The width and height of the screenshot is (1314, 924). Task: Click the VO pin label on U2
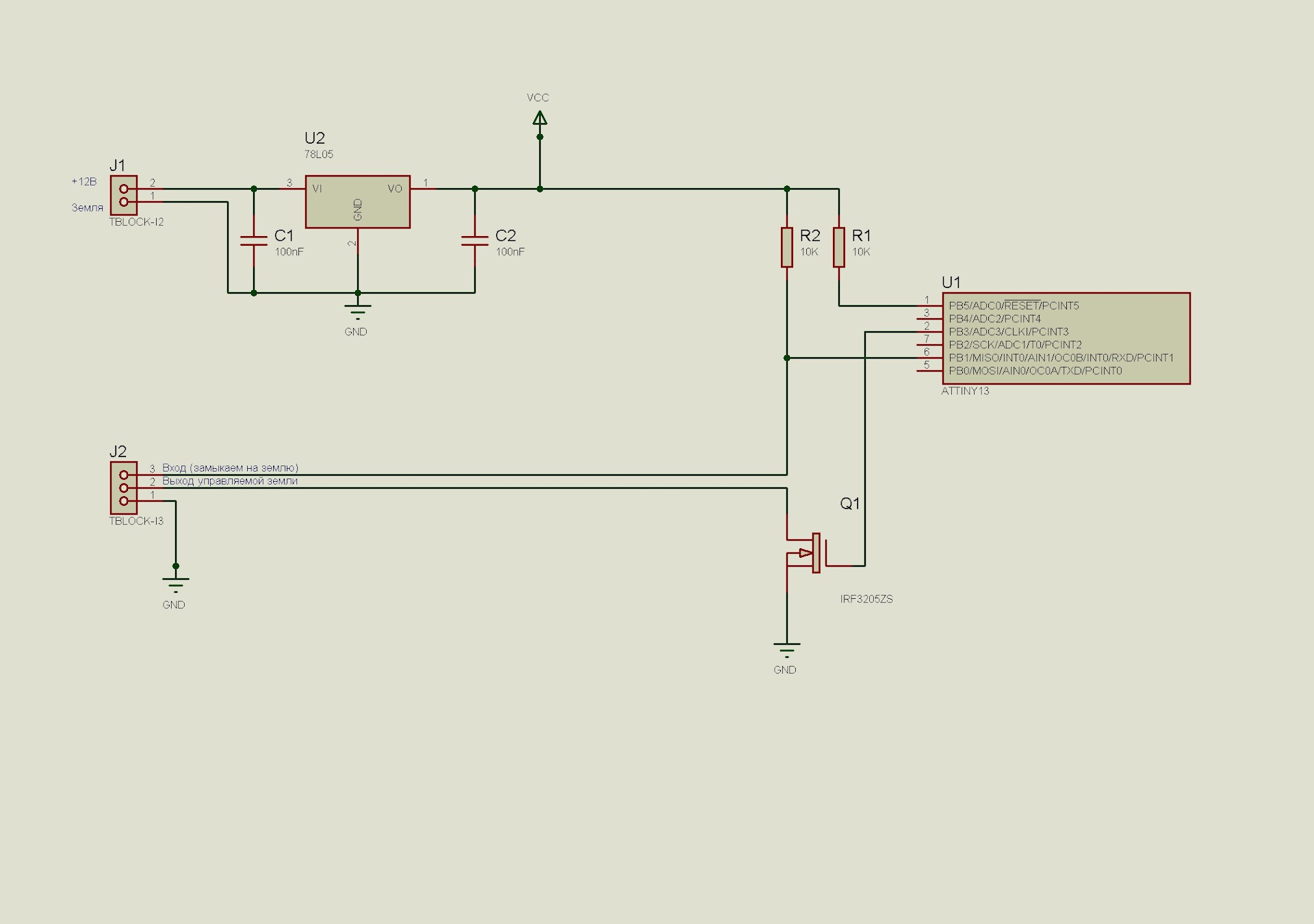[x=395, y=188]
